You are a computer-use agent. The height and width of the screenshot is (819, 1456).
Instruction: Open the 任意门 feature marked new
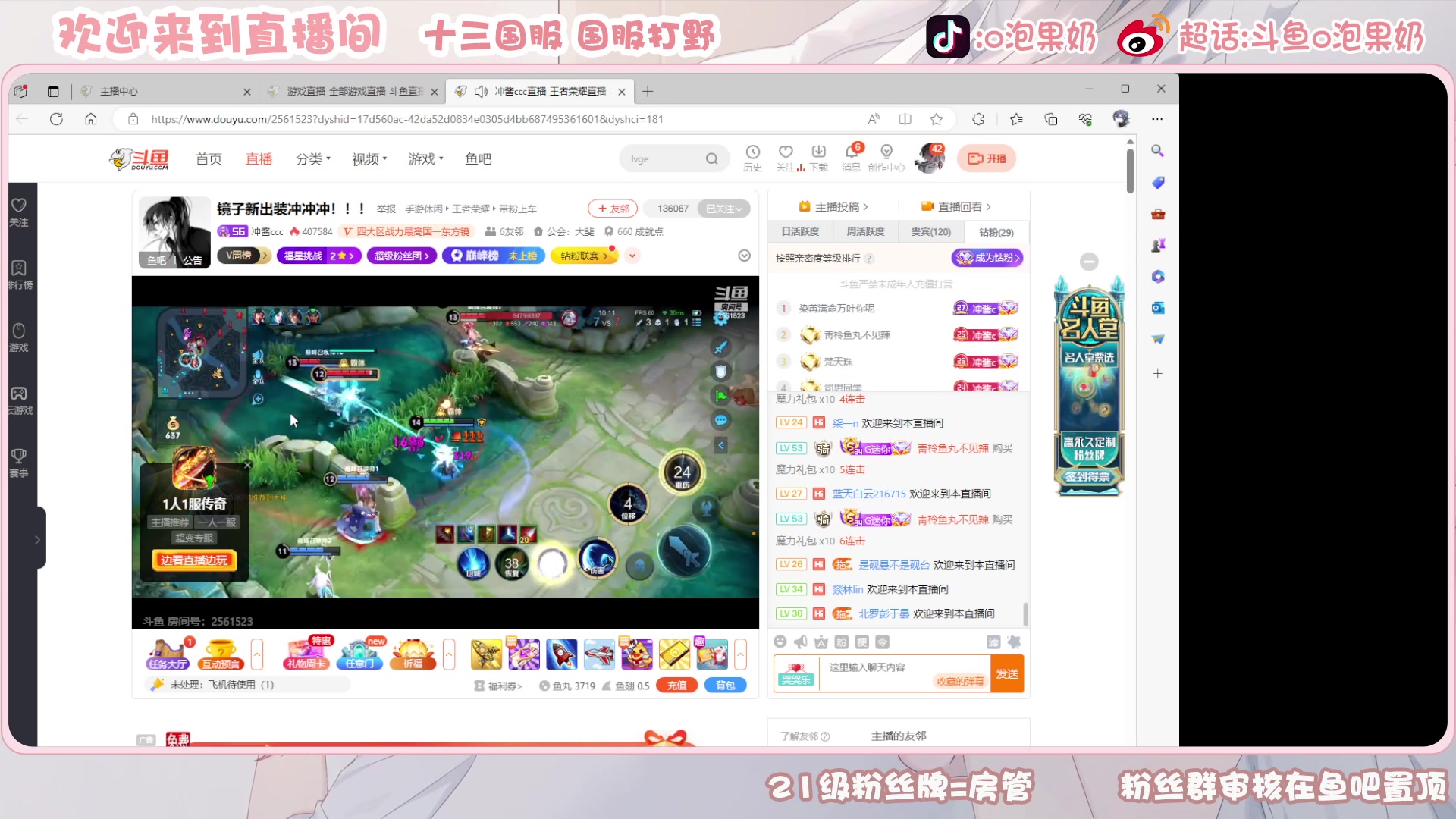tap(361, 654)
